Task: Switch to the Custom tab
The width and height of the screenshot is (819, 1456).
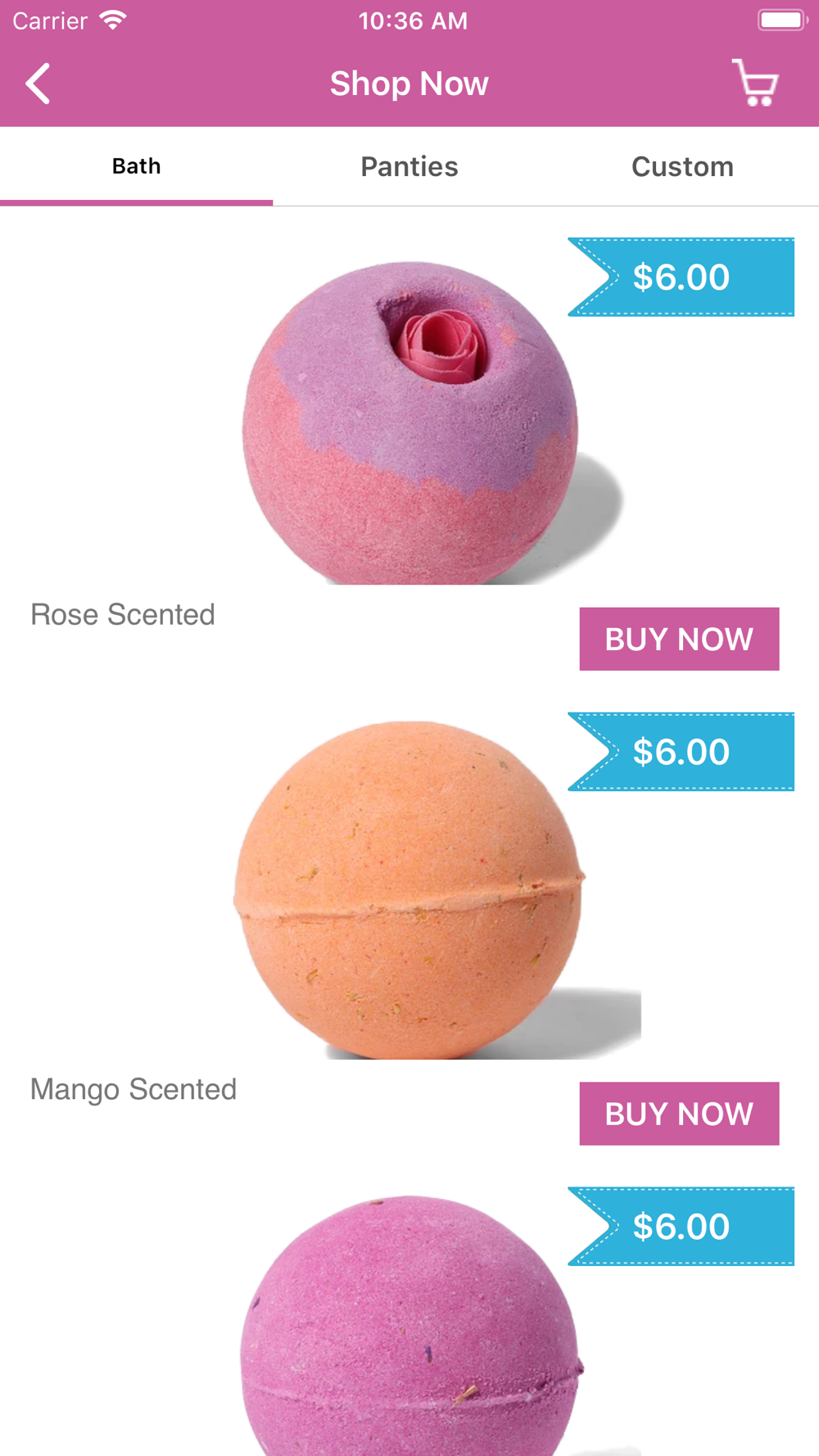Action: (x=682, y=166)
